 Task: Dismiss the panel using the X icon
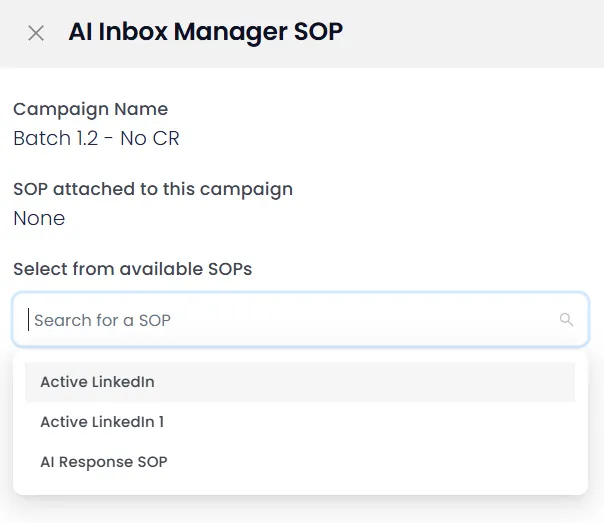click(x=36, y=33)
